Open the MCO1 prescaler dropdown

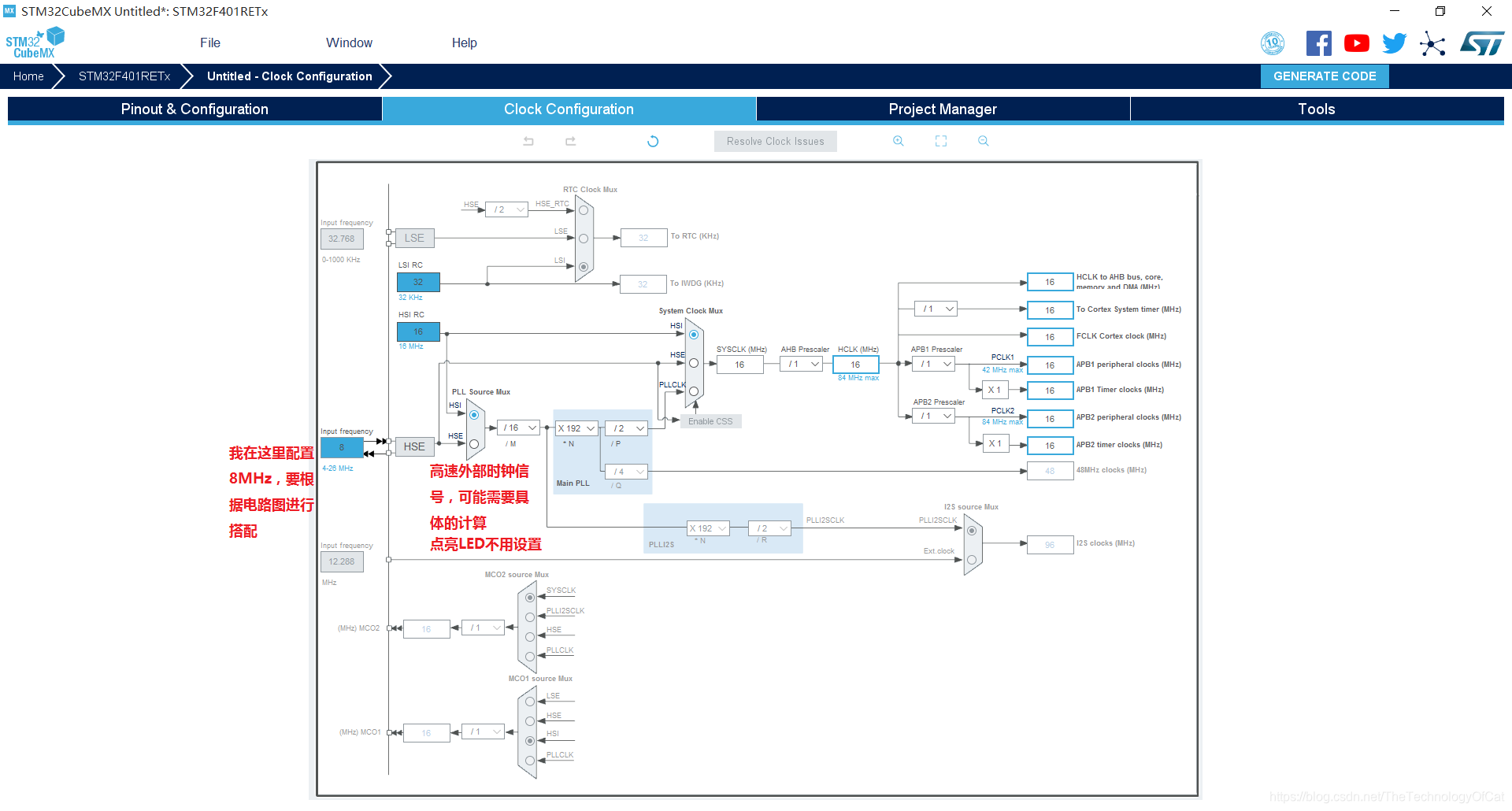[483, 731]
